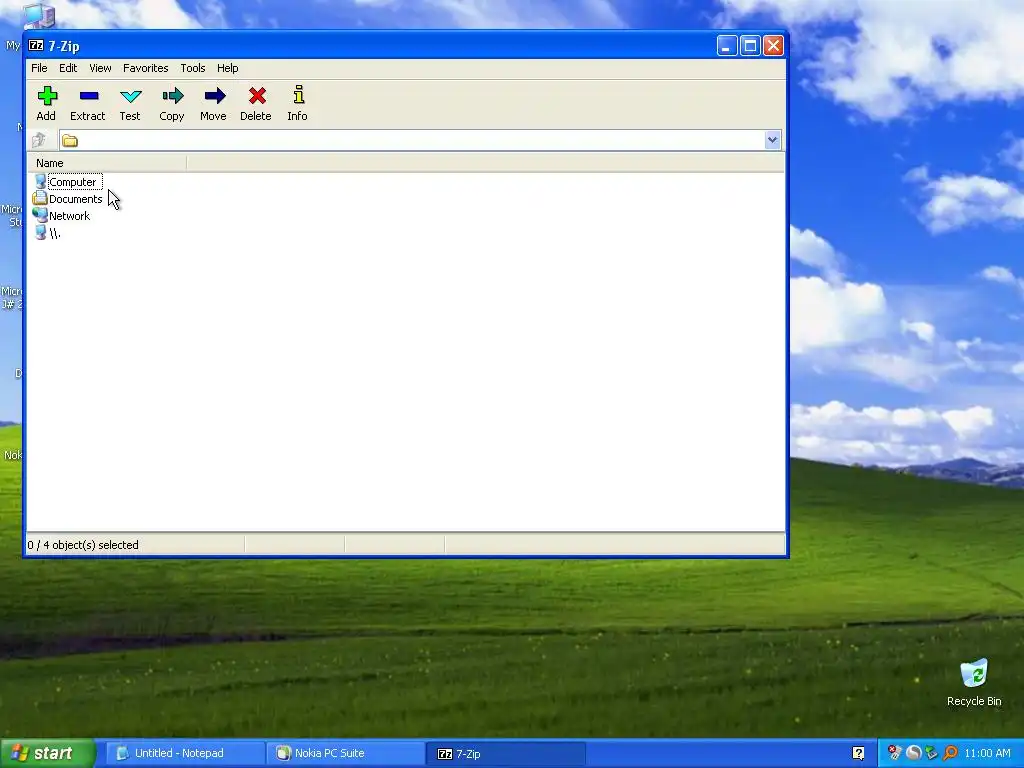Switch to Nokia PC Suite taskbar button
The image size is (1024, 768).
point(345,753)
